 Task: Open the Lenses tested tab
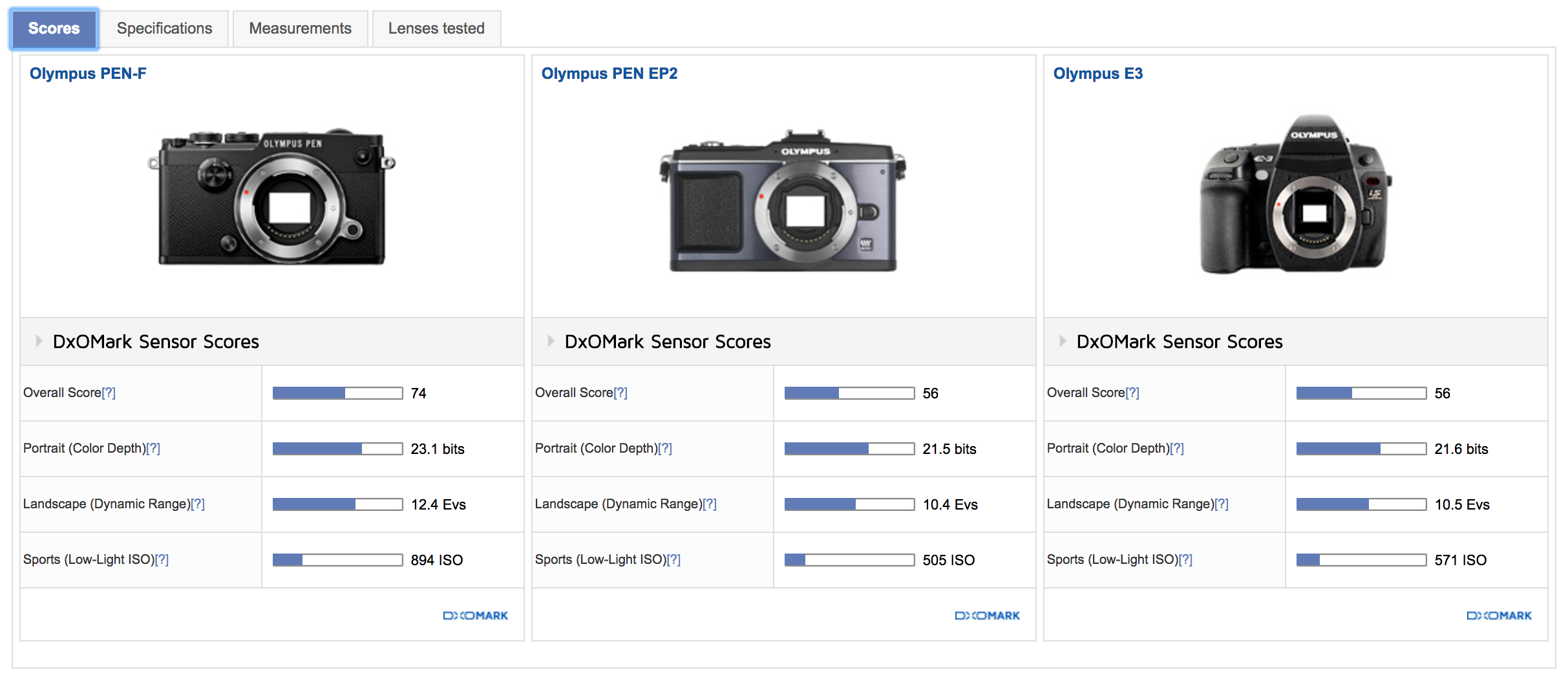[436, 28]
